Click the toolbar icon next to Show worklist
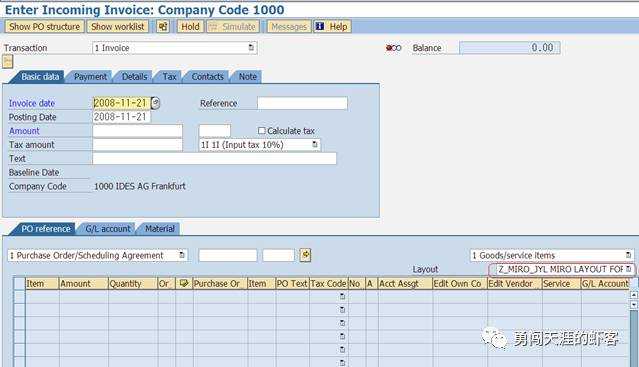The height and width of the screenshot is (367, 639). [163, 26]
